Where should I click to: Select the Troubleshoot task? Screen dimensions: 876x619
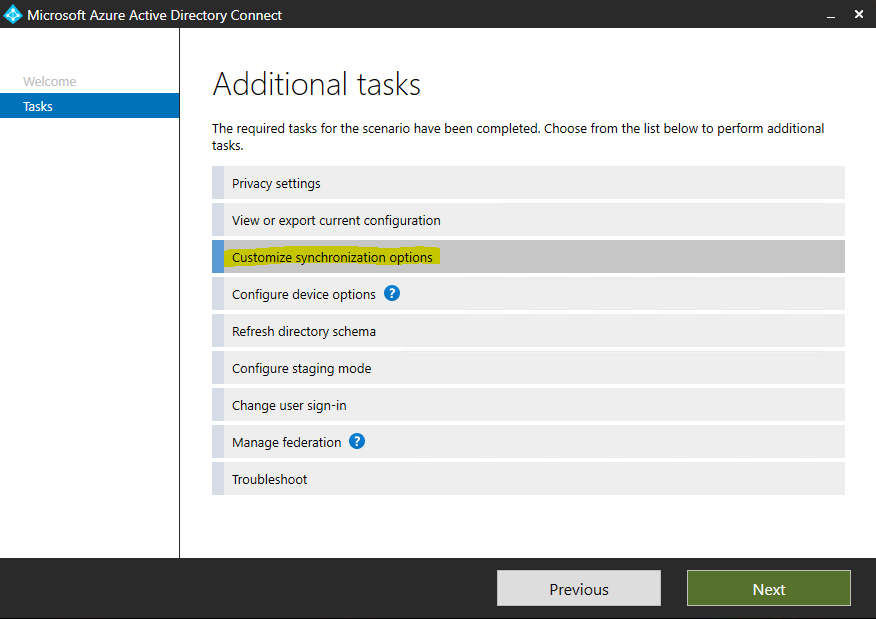pyautogui.click(x=528, y=479)
